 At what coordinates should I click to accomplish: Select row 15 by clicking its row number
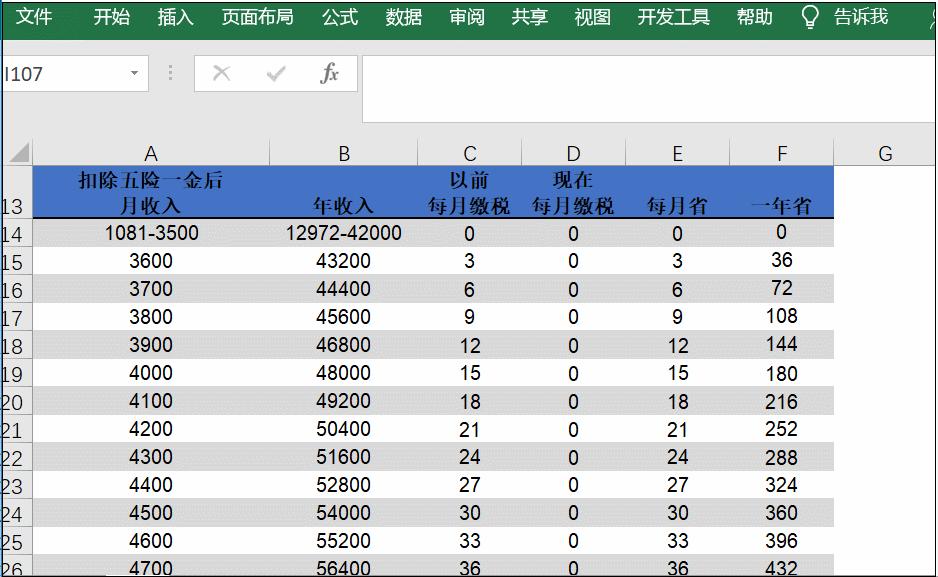13,260
